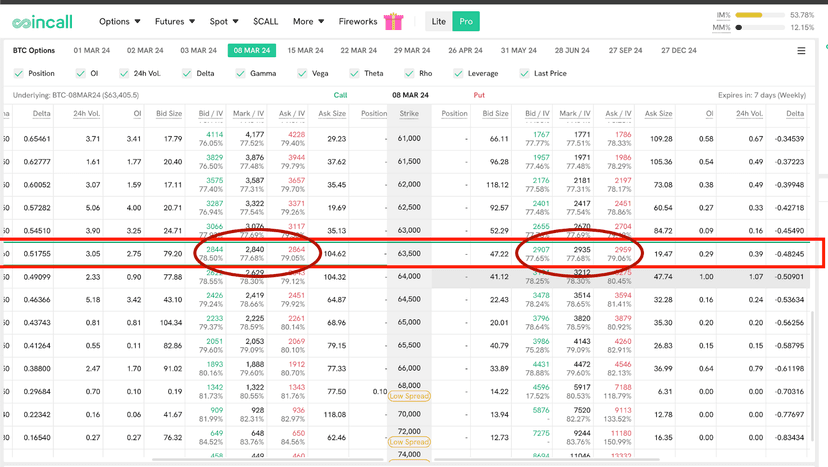Viewport: 828px width, 467px height.
Task: Select the 28 JUN 24 expiry tab
Action: click(x=572, y=51)
